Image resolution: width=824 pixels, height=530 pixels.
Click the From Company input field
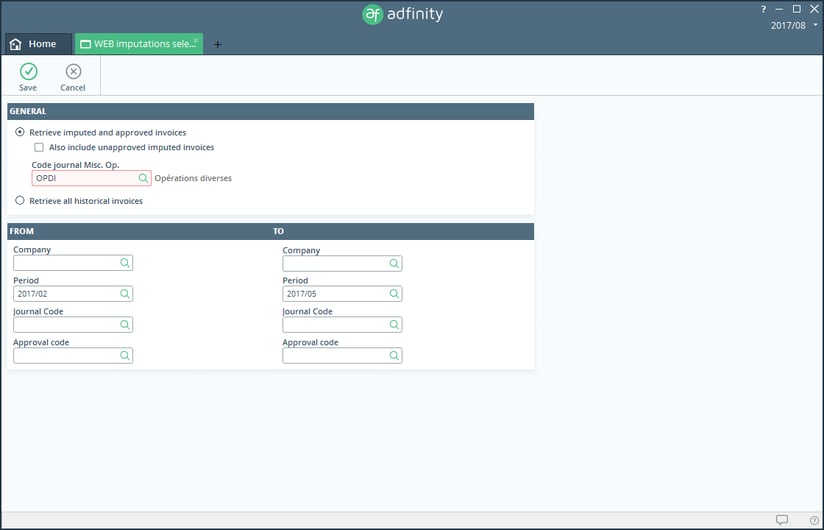(66, 263)
